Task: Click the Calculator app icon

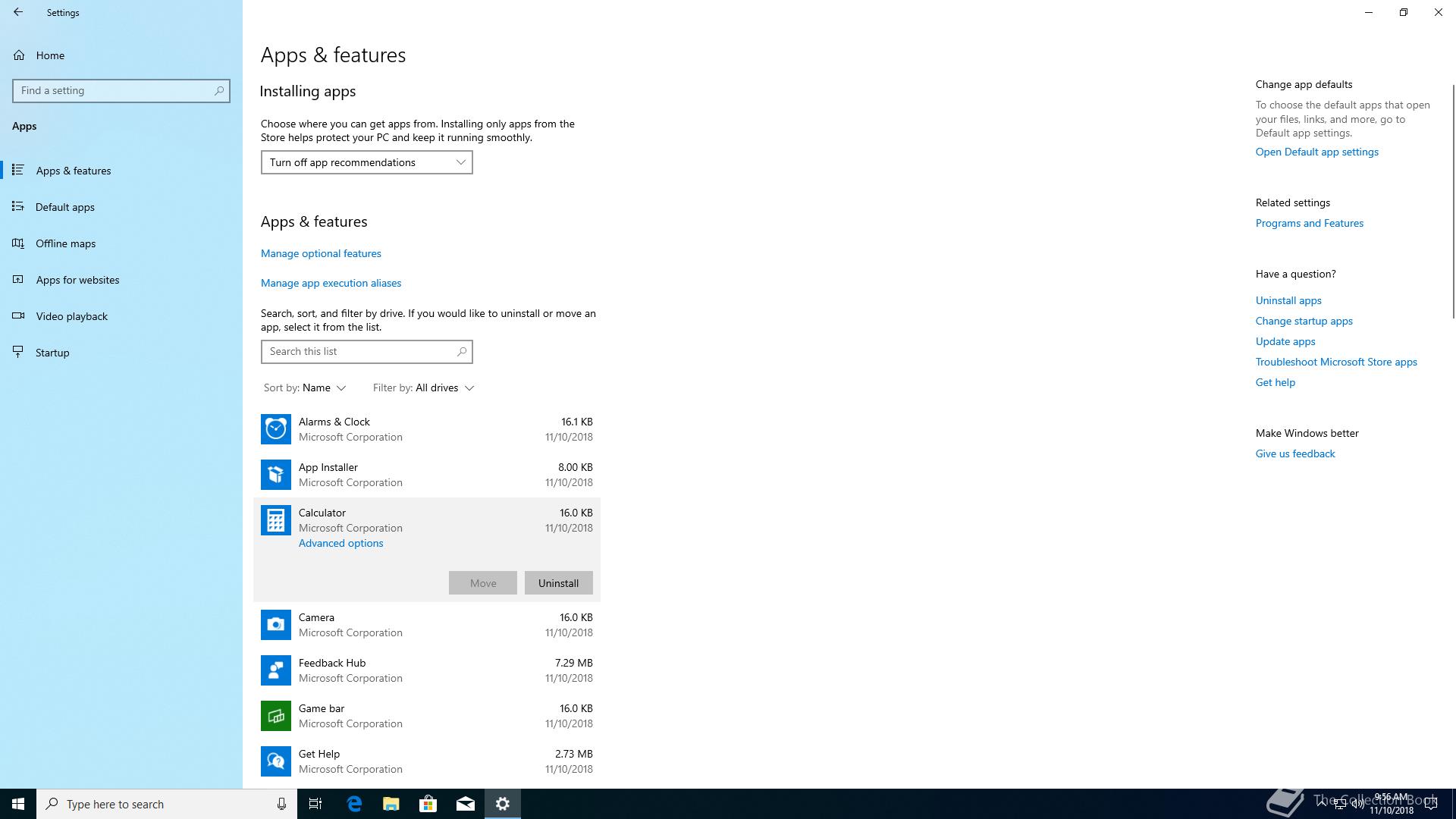Action: [x=276, y=520]
